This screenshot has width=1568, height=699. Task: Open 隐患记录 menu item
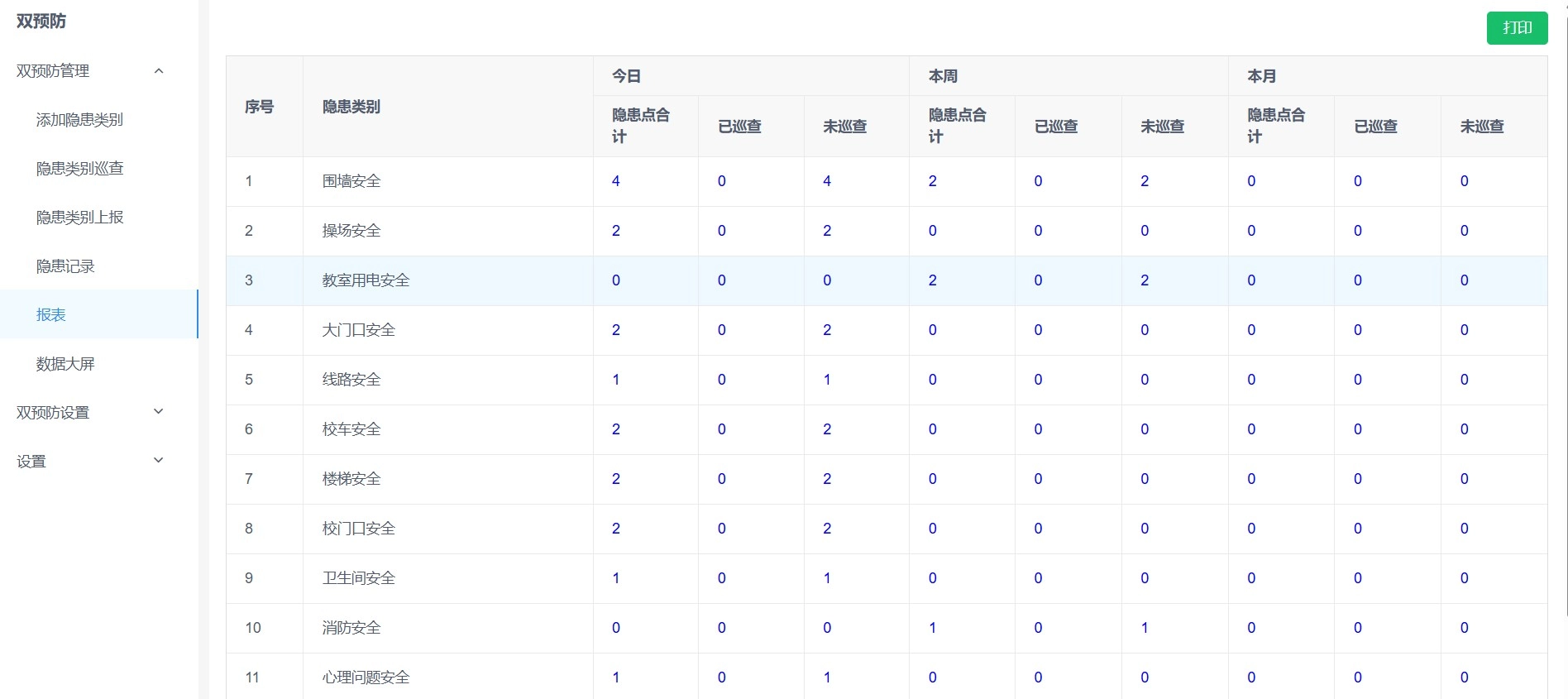pyautogui.click(x=65, y=266)
